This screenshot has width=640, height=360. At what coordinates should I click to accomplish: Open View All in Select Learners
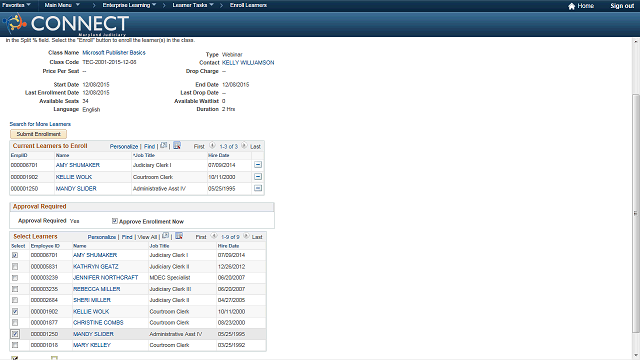[x=147, y=237]
